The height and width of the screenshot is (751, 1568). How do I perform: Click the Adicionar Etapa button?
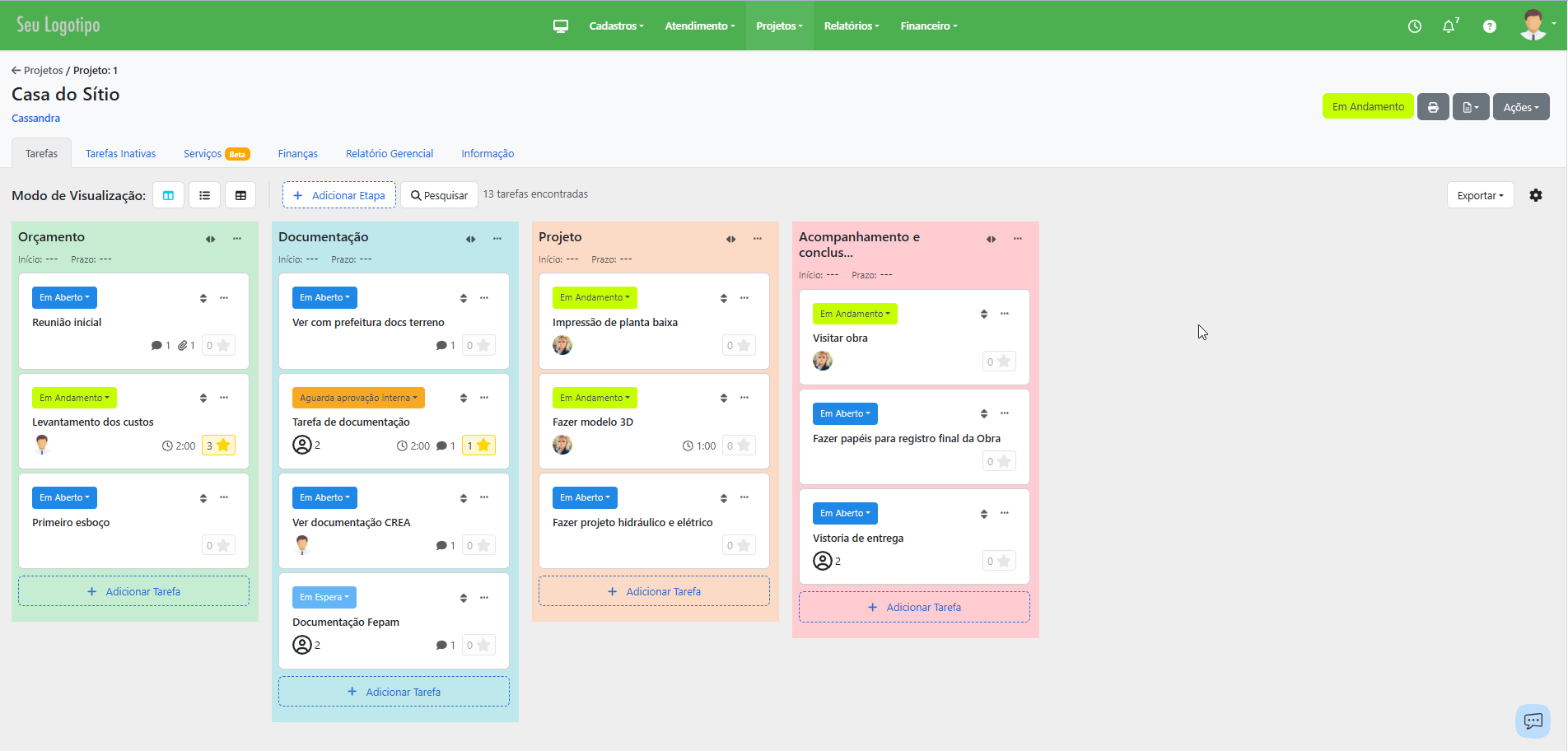[339, 195]
